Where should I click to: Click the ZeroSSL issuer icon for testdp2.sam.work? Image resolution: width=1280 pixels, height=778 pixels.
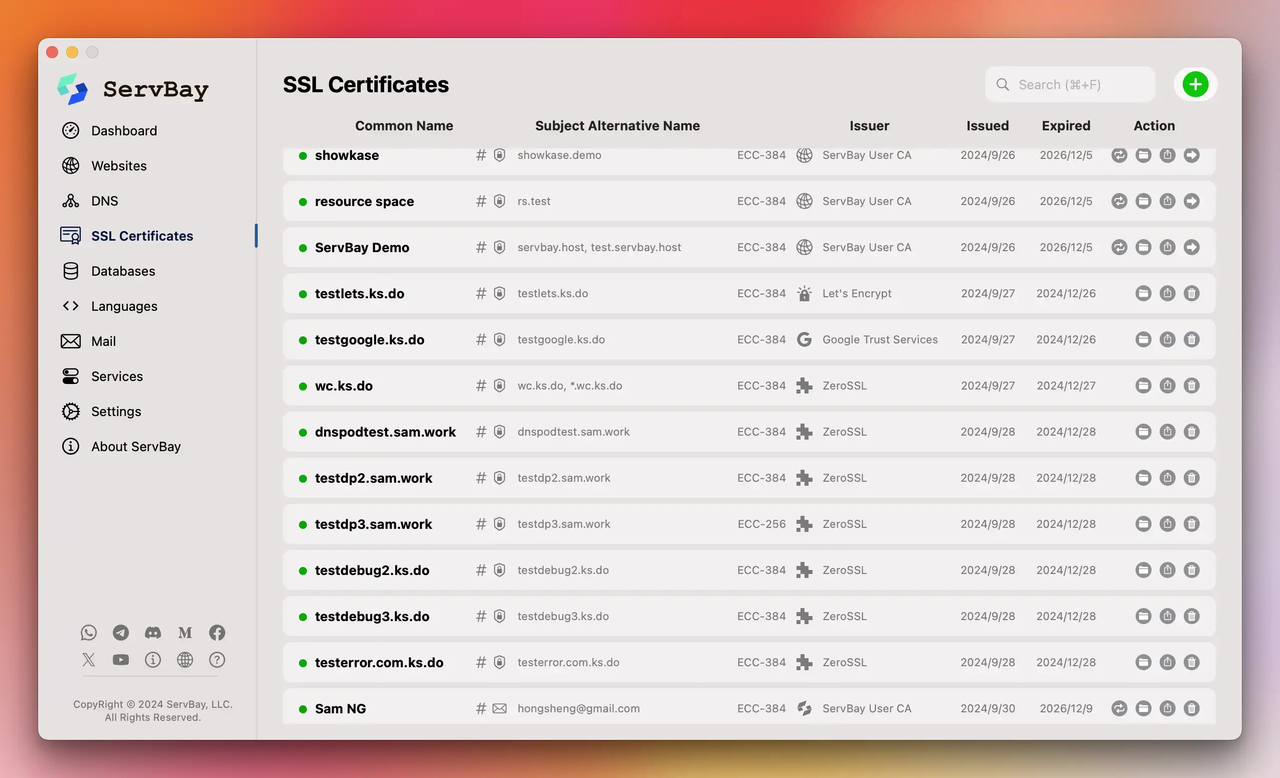(x=804, y=478)
